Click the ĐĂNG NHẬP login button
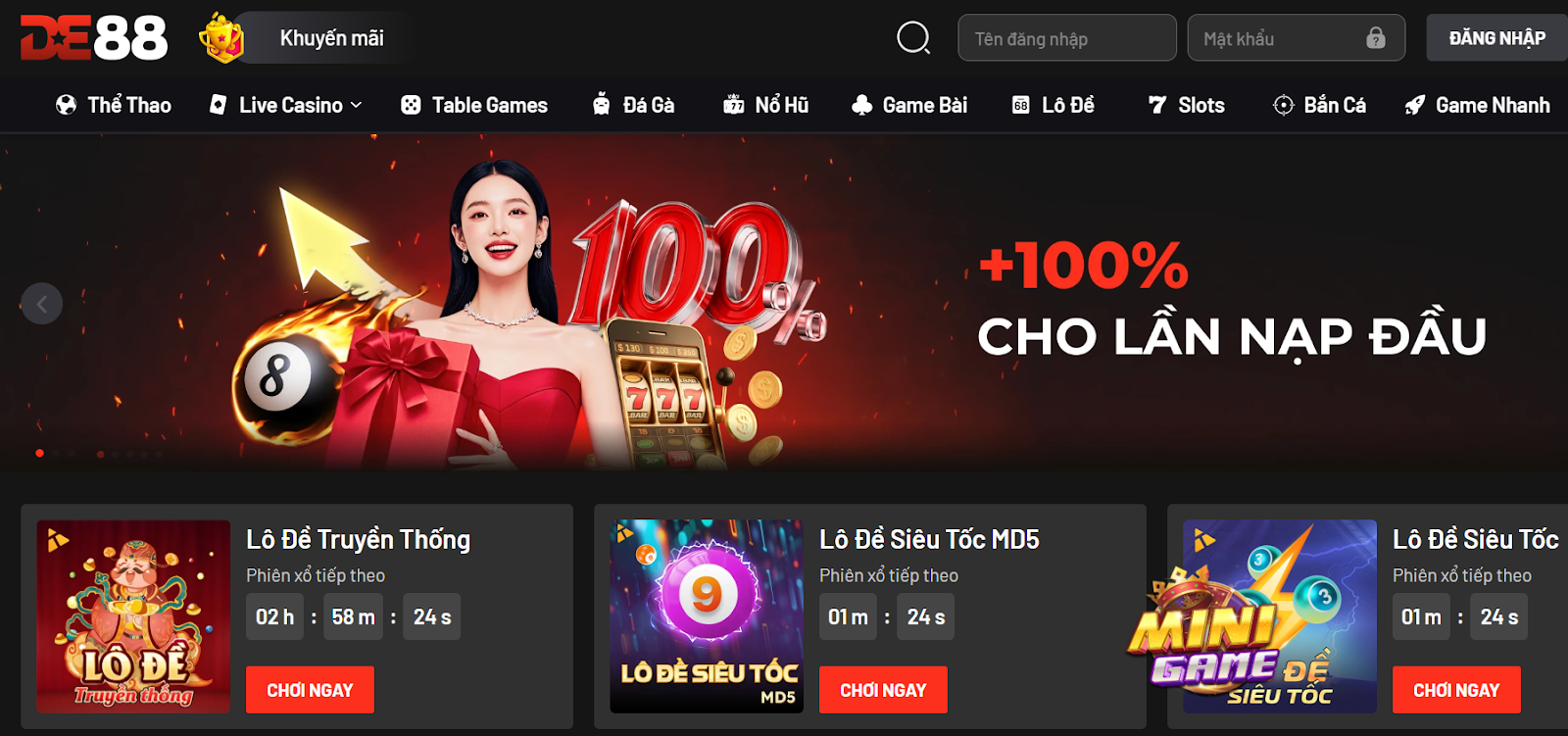 tap(1496, 38)
